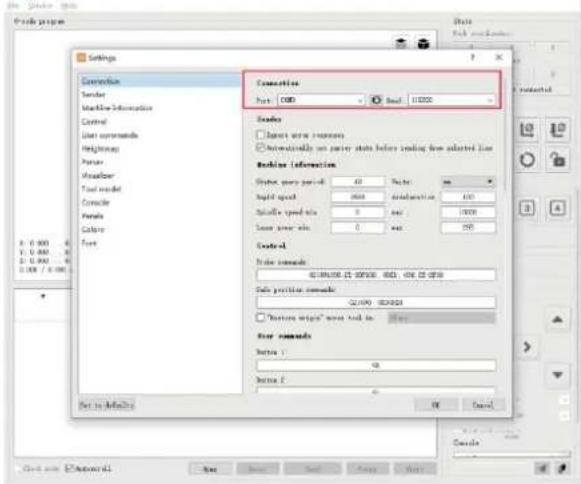The image size is (581, 484).
Task: Click Status query period input field
Action: click(358, 182)
